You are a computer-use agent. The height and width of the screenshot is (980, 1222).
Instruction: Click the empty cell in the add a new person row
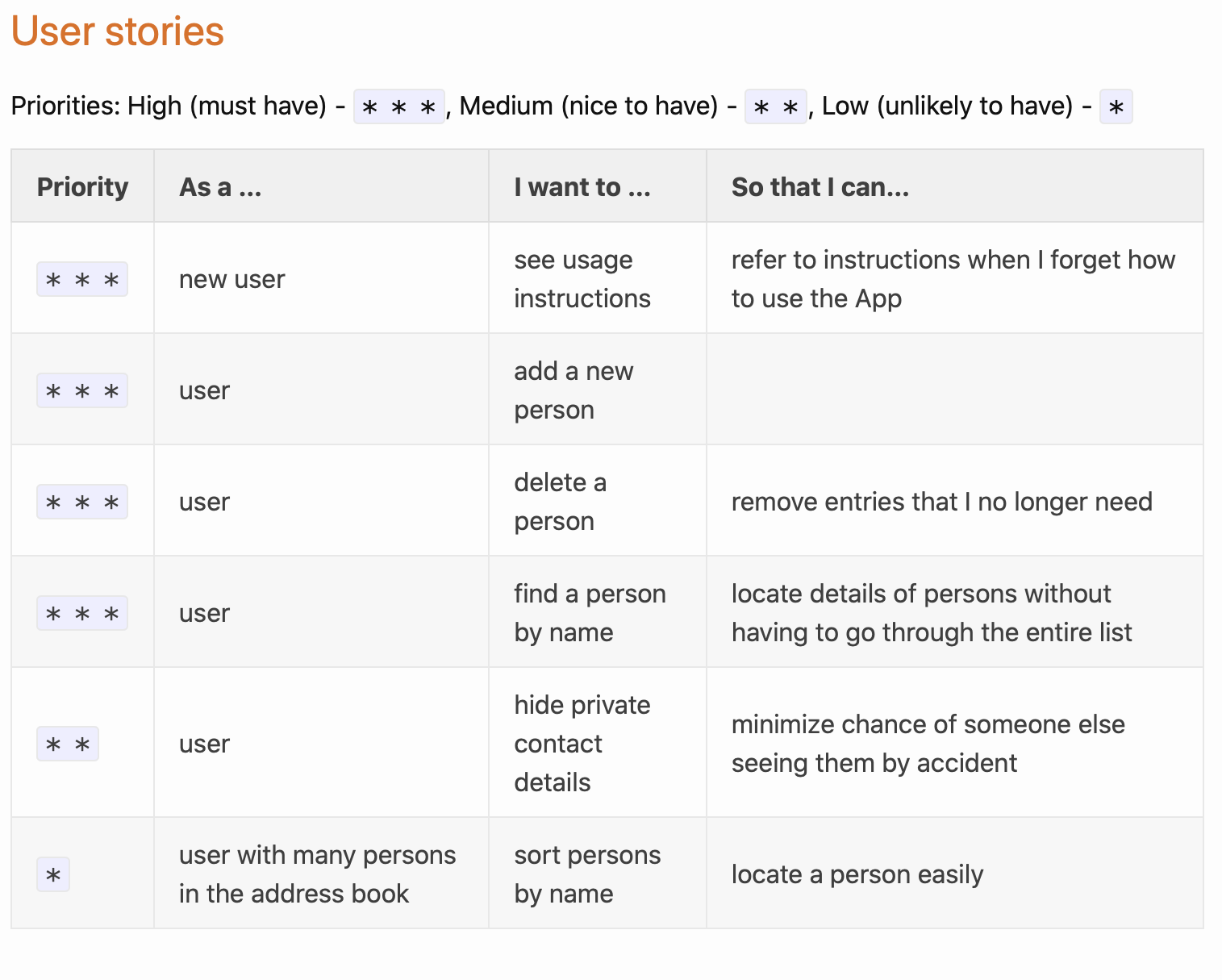coord(955,390)
